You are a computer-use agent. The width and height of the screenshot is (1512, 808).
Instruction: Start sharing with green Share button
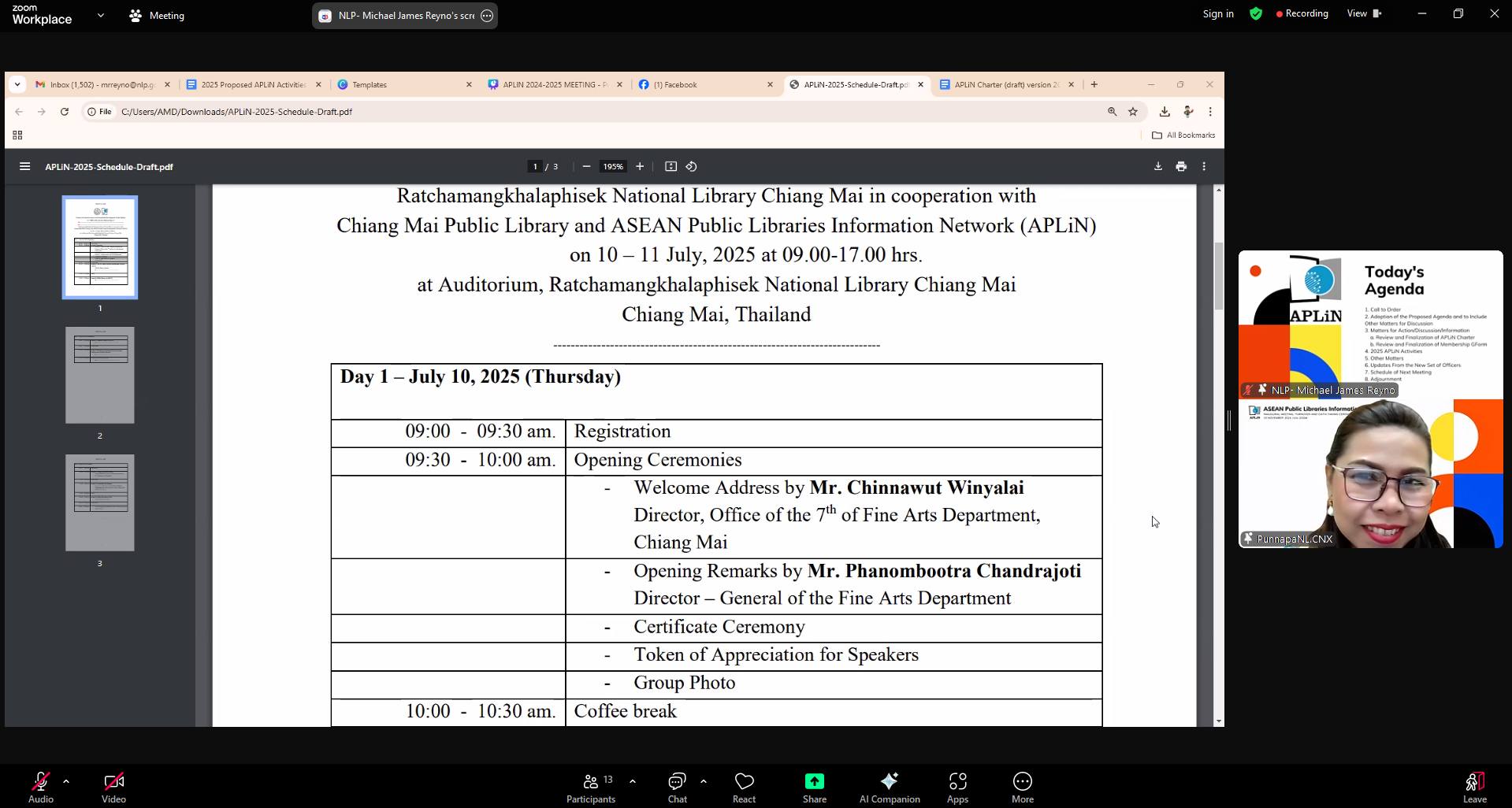click(x=814, y=787)
